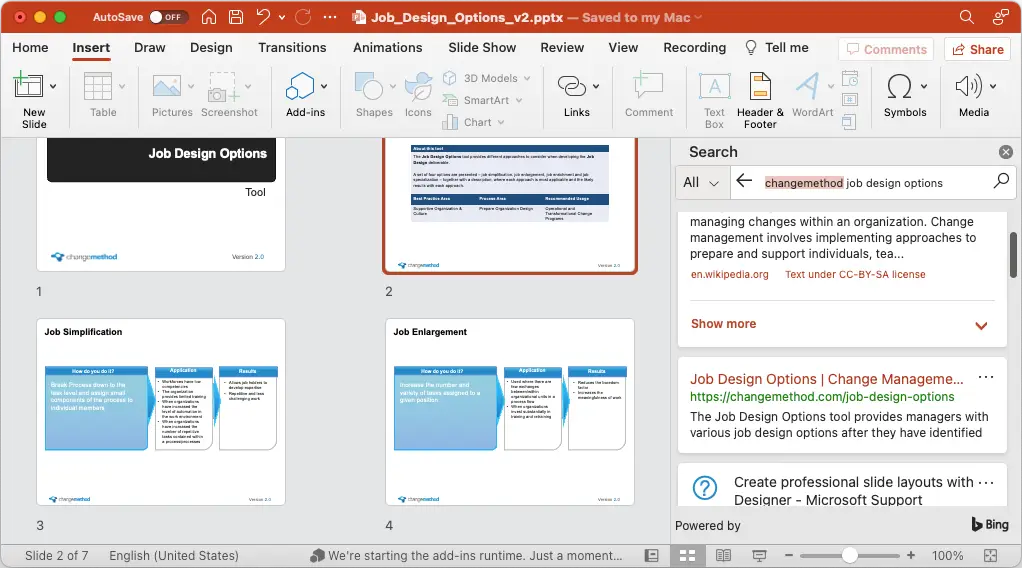Open the undo history dropdown arrow

tap(282, 18)
